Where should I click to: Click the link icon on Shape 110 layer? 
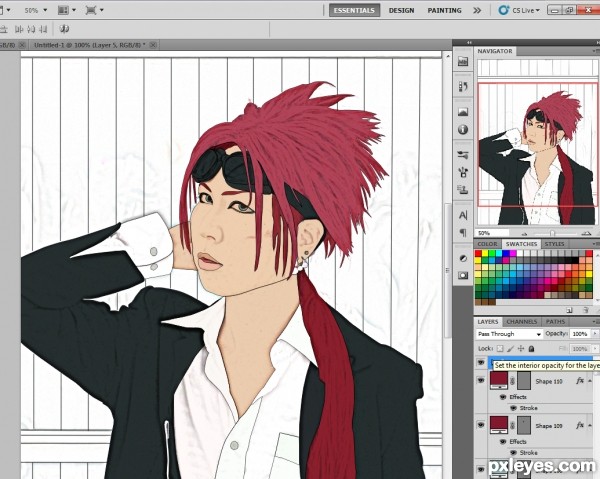coord(512,381)
